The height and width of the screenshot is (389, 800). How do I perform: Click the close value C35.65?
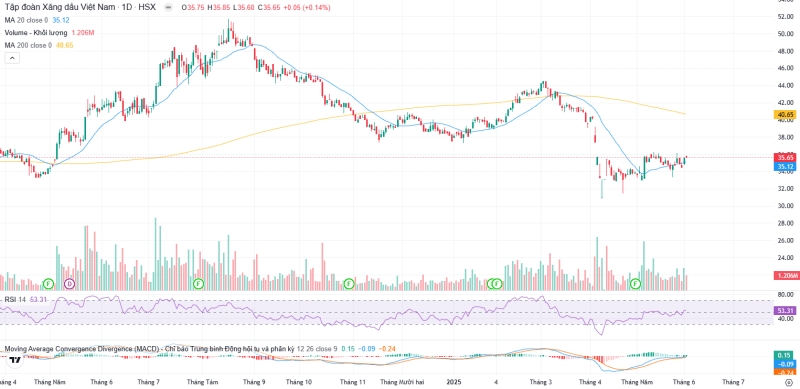pos(268,8)
